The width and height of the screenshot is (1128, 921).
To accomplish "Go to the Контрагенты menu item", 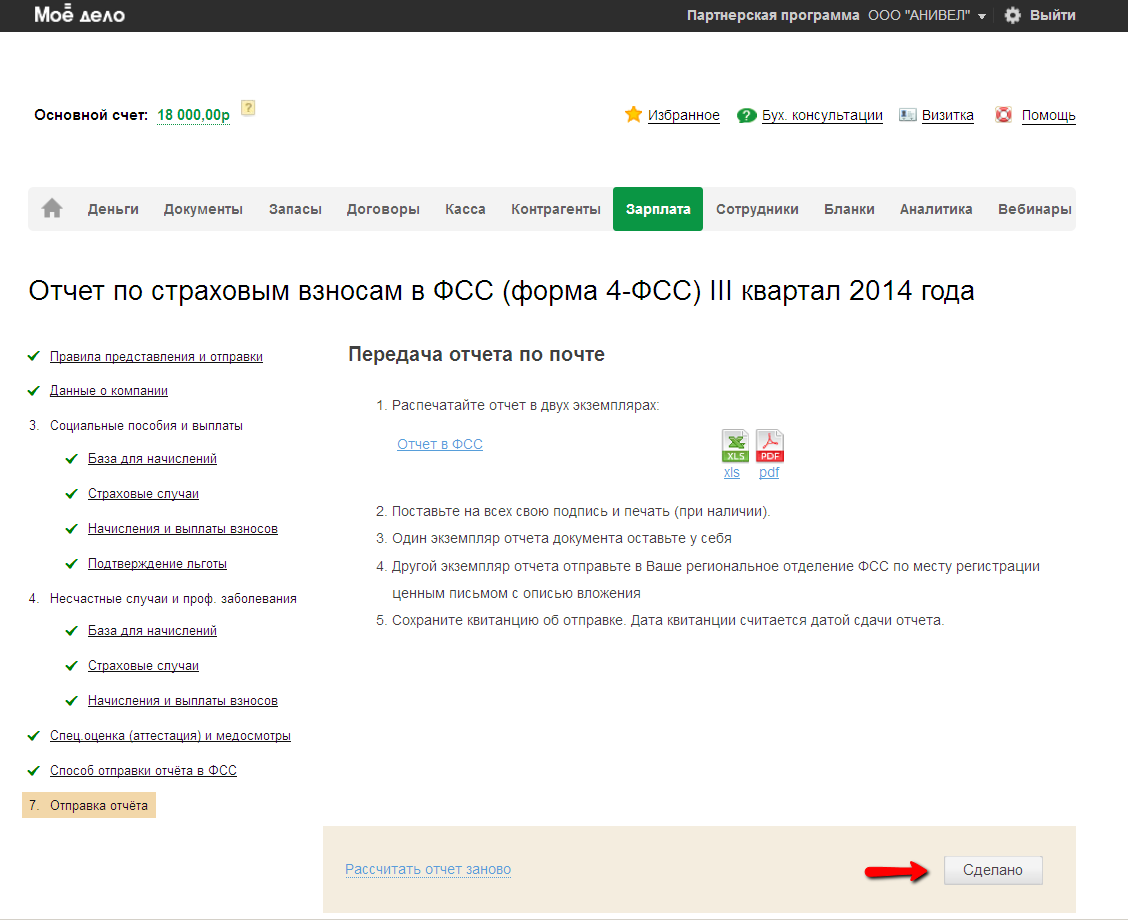I will 555,209.
